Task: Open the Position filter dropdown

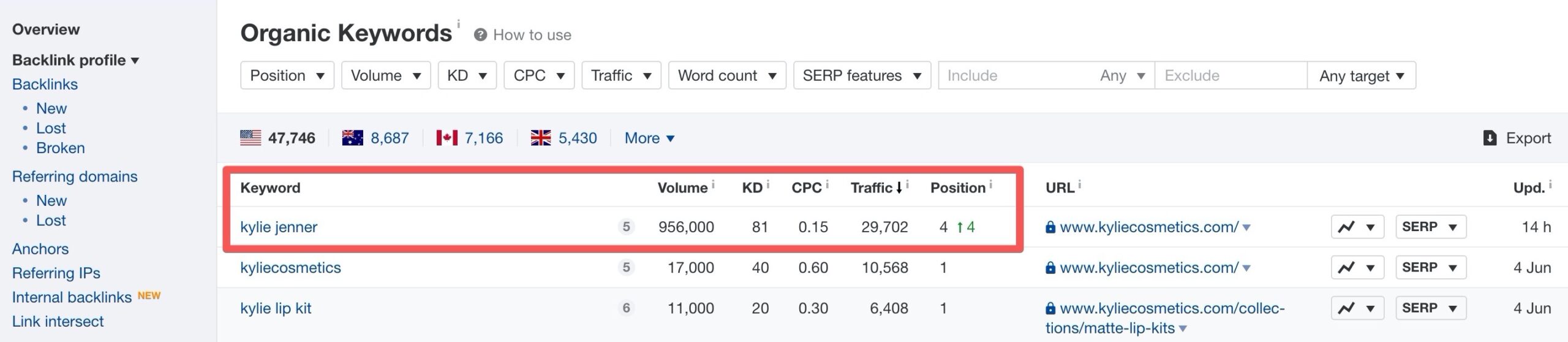Action: point(287,75)
